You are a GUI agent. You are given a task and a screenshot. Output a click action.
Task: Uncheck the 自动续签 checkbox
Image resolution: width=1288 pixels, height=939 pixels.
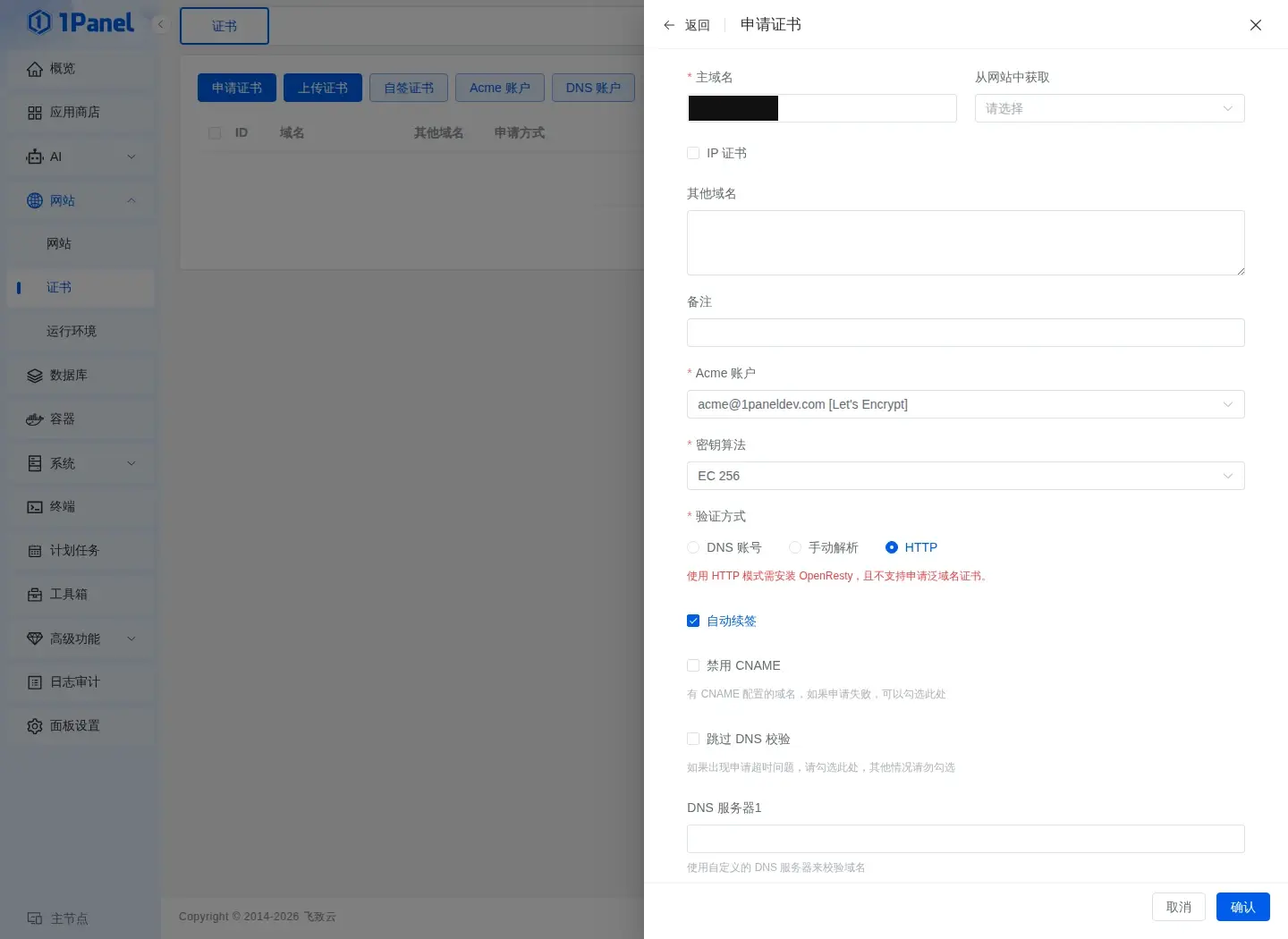(x=693, y=621)
